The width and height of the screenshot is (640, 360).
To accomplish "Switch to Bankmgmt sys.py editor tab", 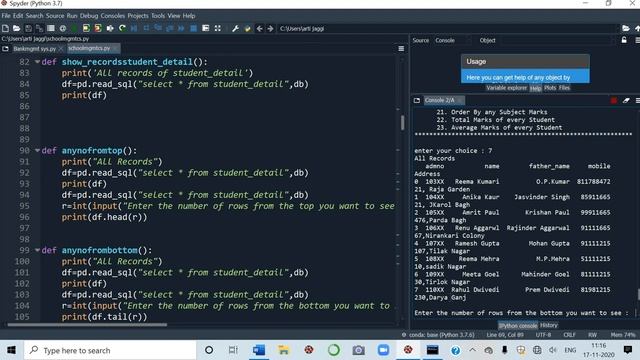I will [x=34, y=49].
